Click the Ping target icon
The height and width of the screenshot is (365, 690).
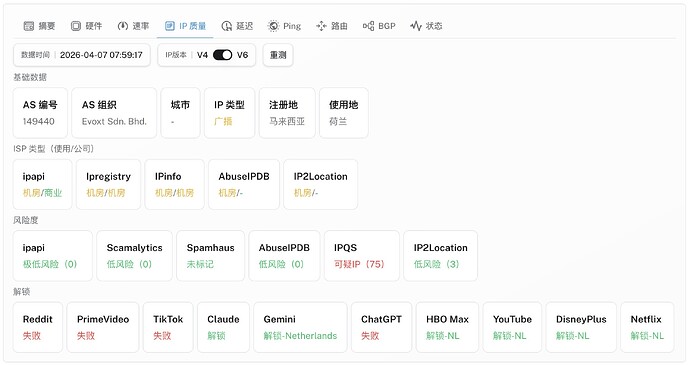[x=273, y=26]
